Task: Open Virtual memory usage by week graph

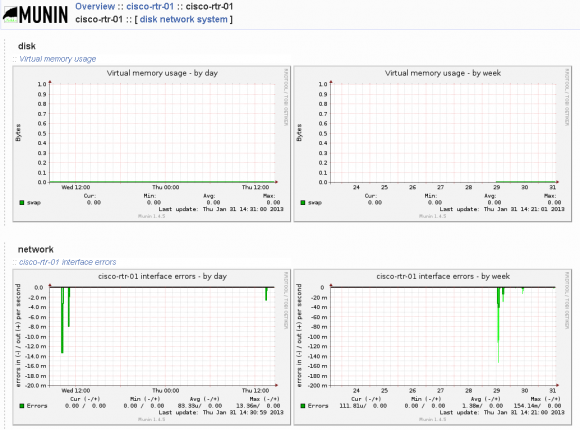Action: (433, 144)
